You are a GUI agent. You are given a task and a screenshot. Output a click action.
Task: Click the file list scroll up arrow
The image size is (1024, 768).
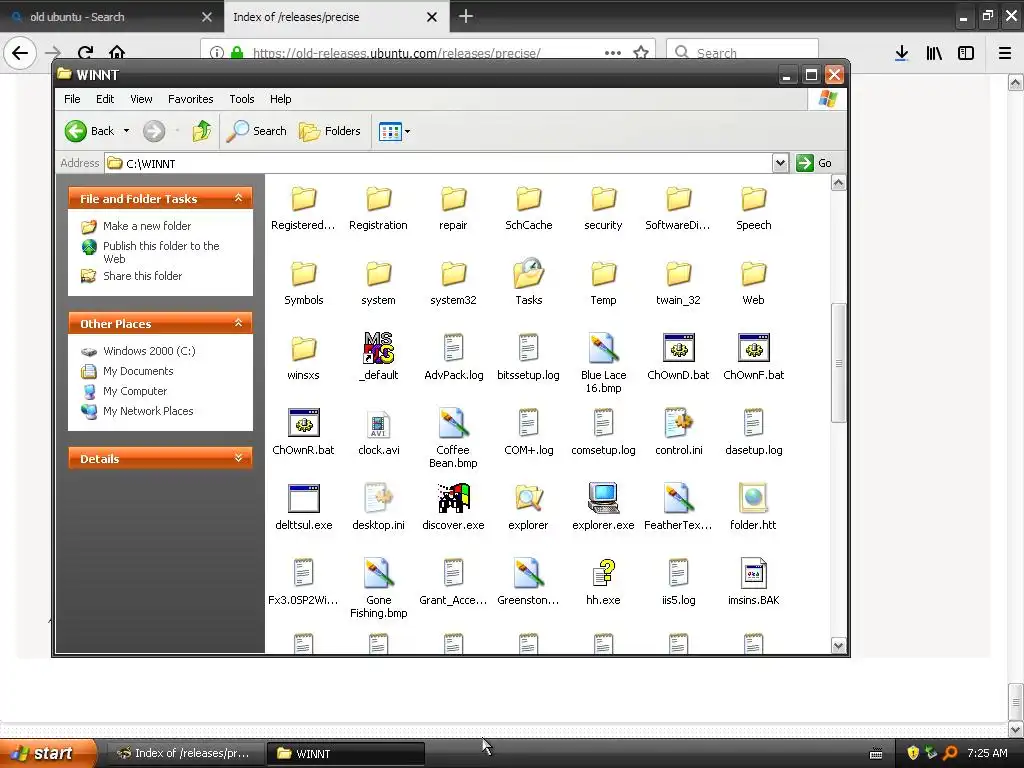tap(839, 183)
